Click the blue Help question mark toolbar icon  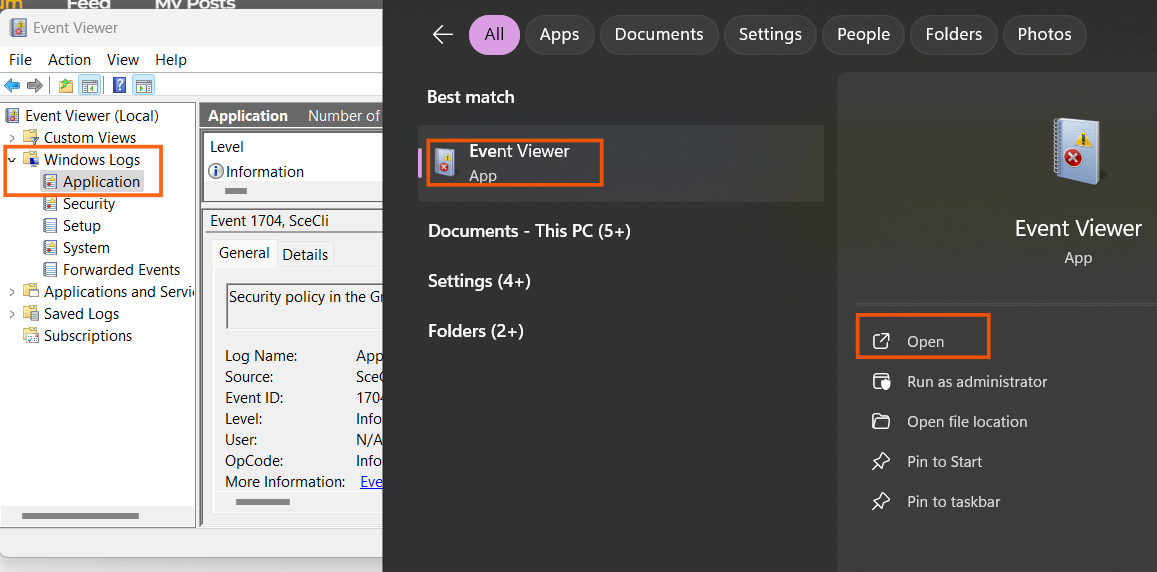(x=120, y=86)
